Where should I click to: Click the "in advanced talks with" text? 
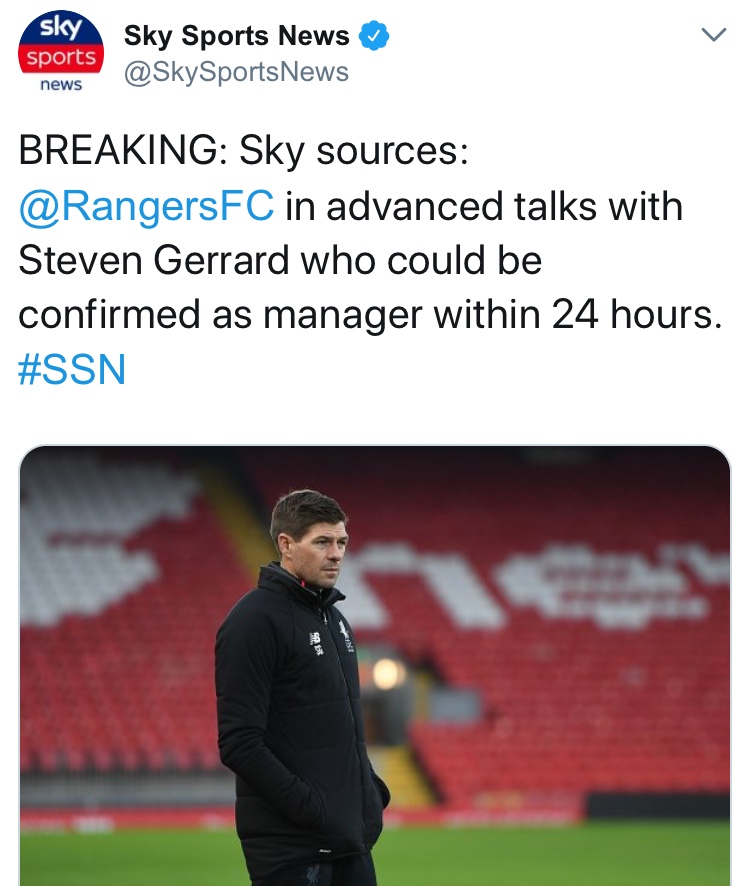coord(484,207)
